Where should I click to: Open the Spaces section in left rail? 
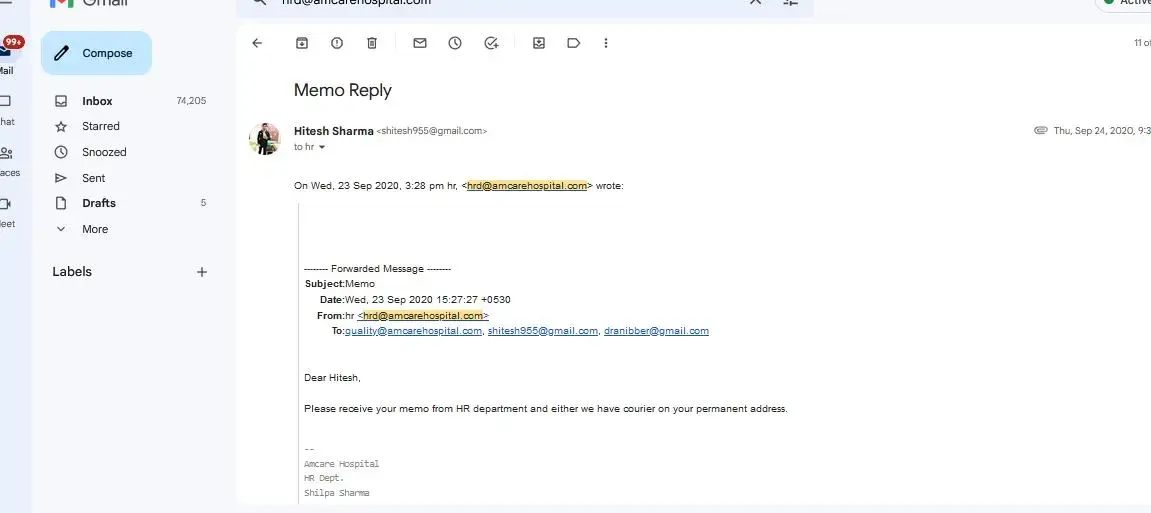[8, 161]
